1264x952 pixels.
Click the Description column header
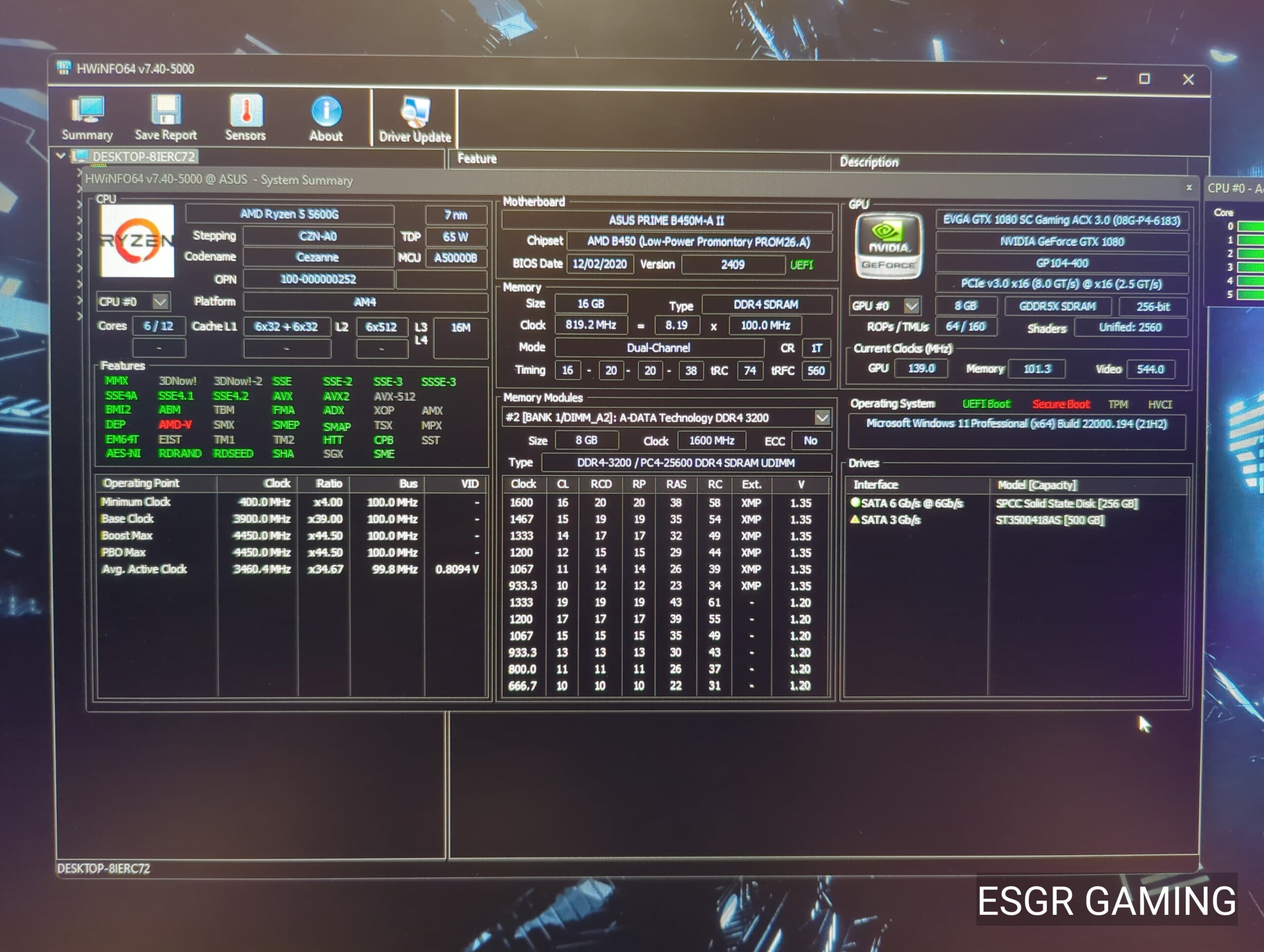click(x=869, y=162)
